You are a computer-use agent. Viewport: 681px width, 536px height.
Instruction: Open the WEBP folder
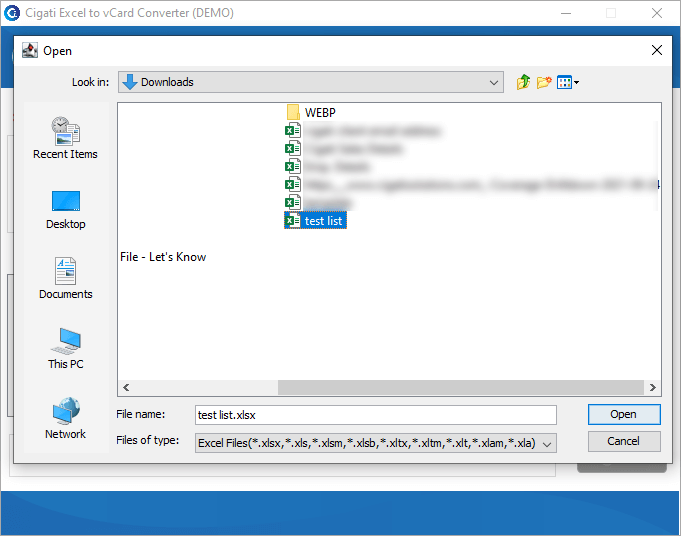(x=311, y=112)
